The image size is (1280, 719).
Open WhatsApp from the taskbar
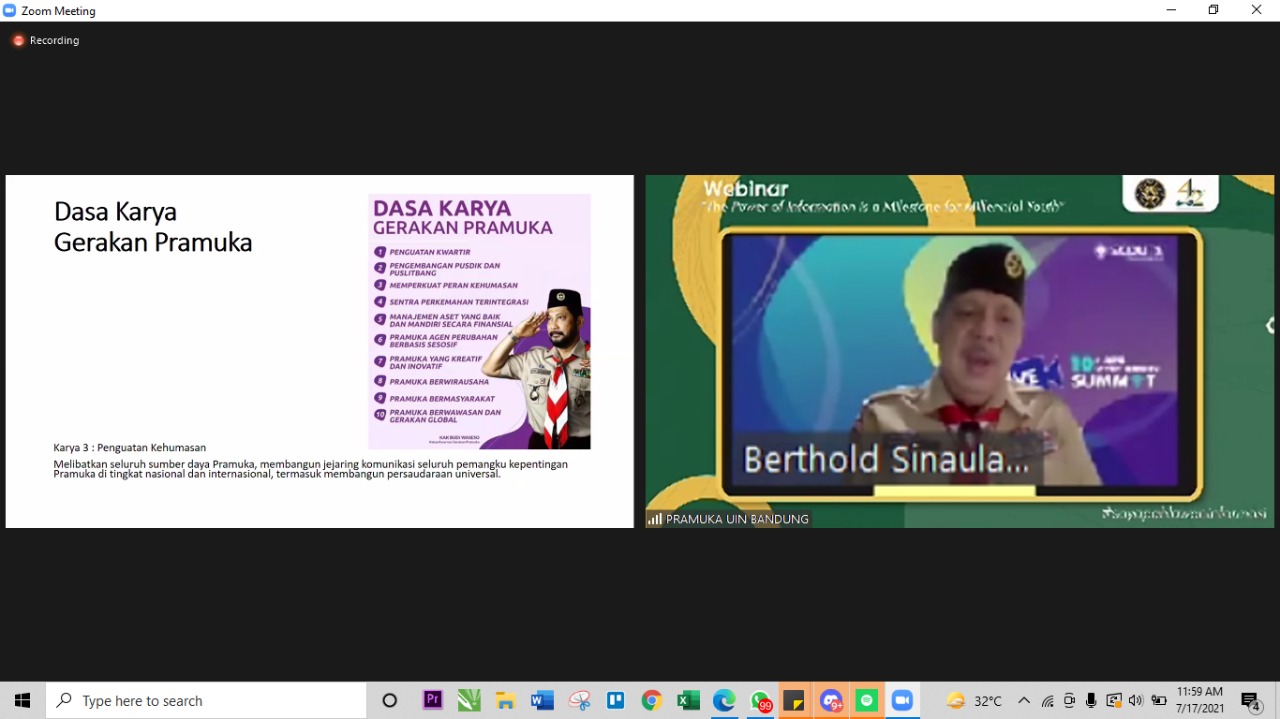coord(760,700)
